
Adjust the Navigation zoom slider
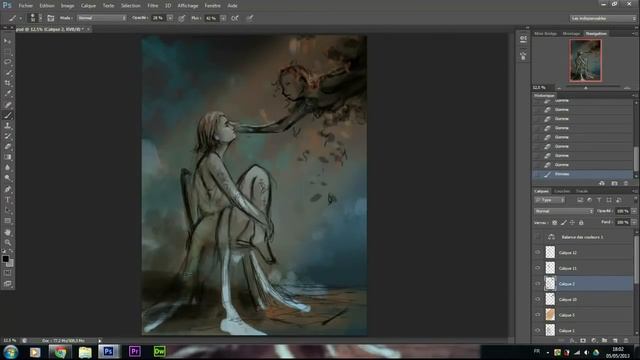coord(586,88)
